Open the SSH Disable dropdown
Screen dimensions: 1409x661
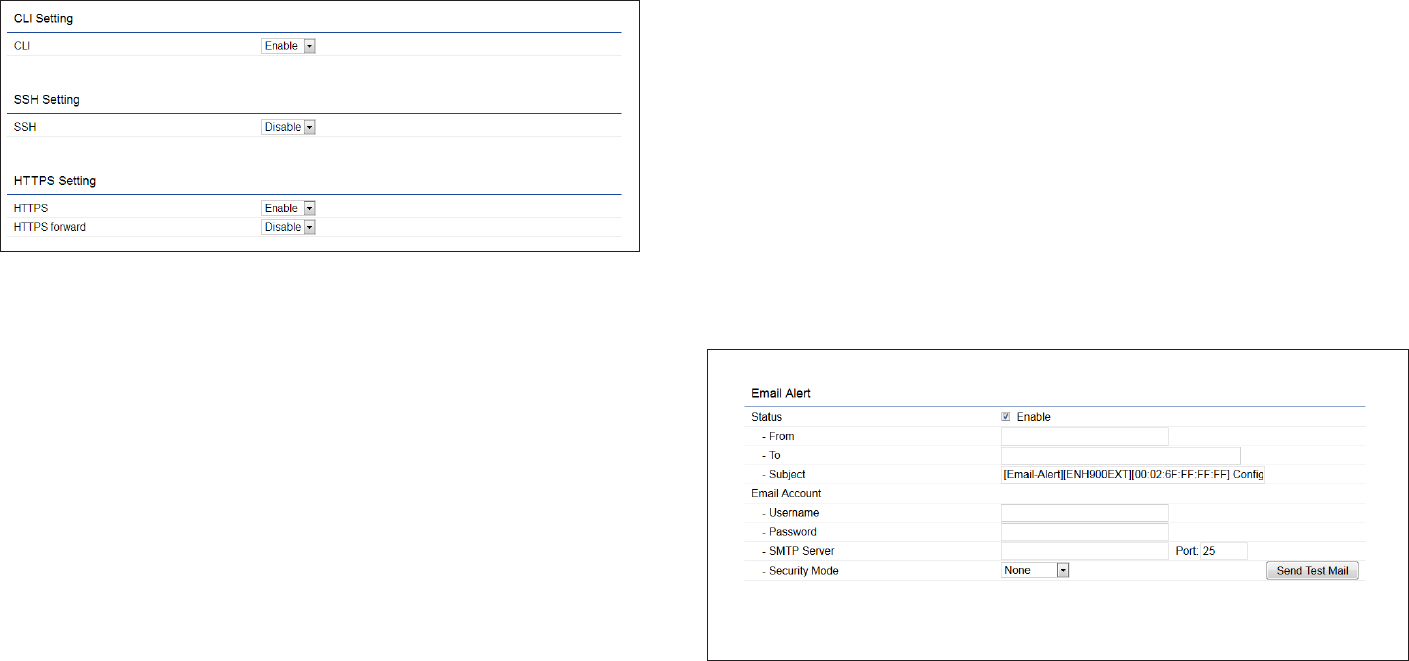pos(288,127)
